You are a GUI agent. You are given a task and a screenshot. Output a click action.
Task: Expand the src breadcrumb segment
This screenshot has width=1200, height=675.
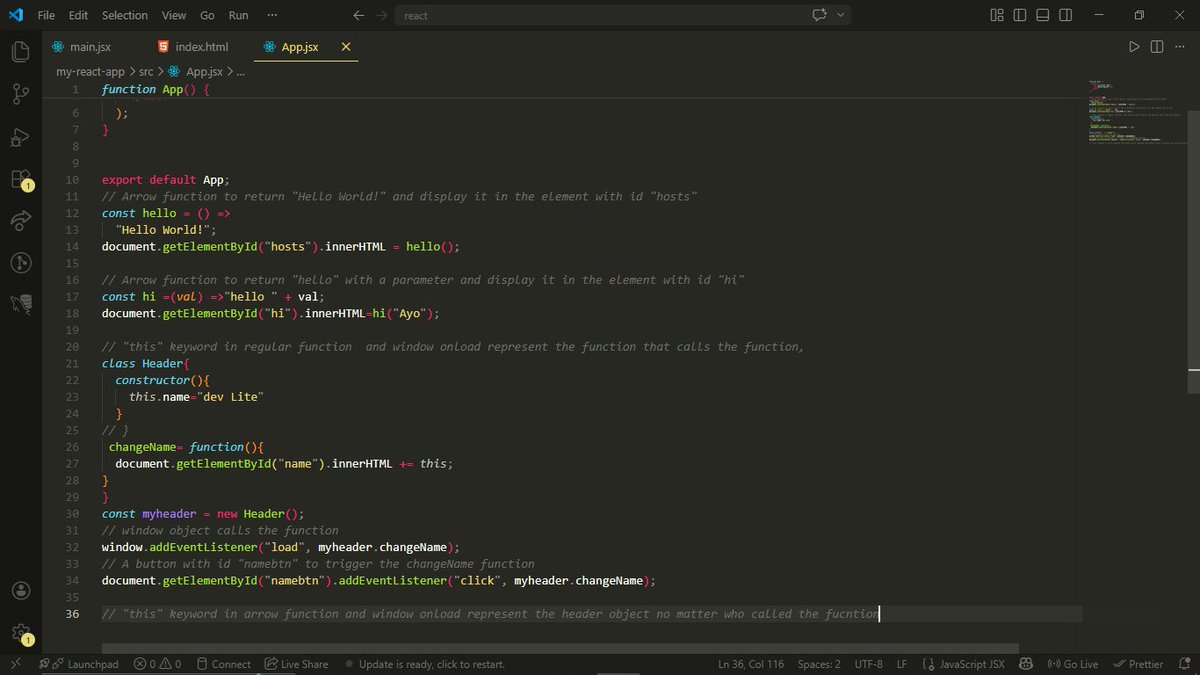tap(146, 72)
